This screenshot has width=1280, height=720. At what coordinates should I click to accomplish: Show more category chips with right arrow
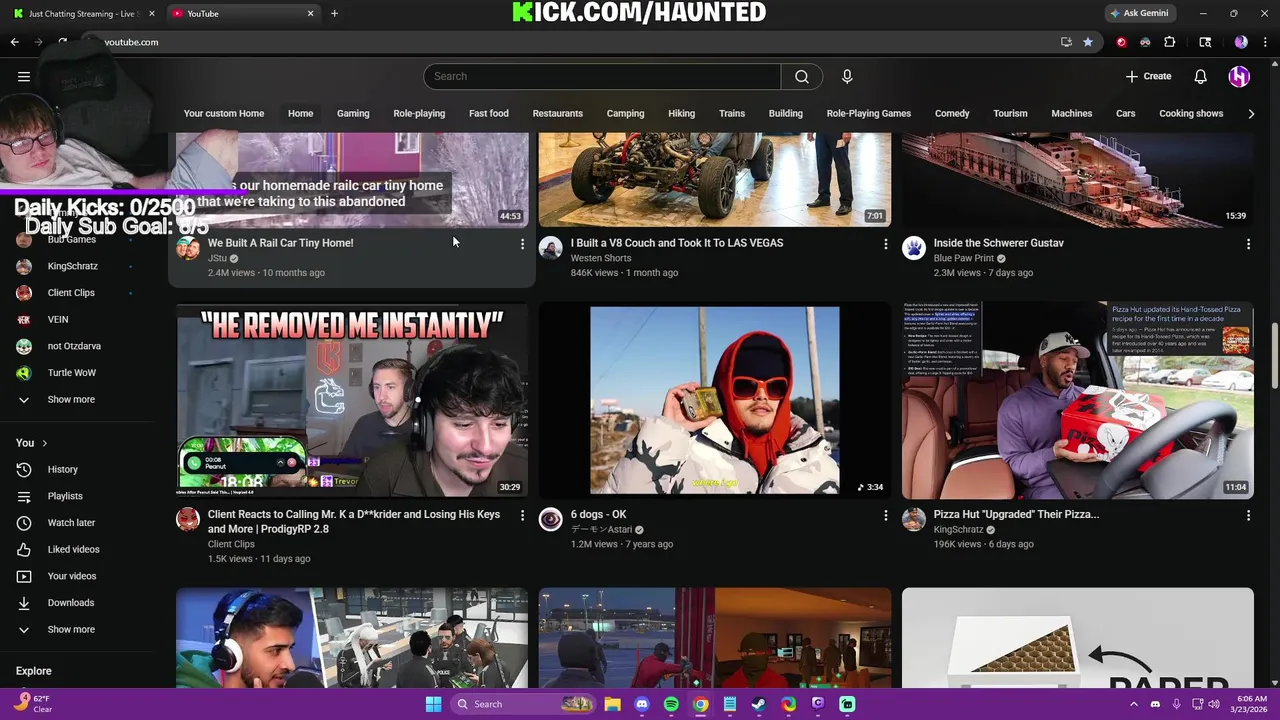(x=1251, y=113)
